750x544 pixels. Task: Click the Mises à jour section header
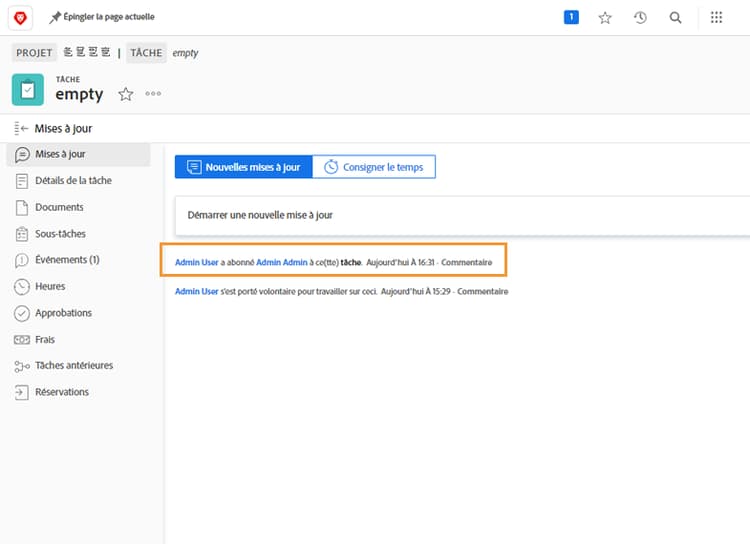(x=63, y=128)
